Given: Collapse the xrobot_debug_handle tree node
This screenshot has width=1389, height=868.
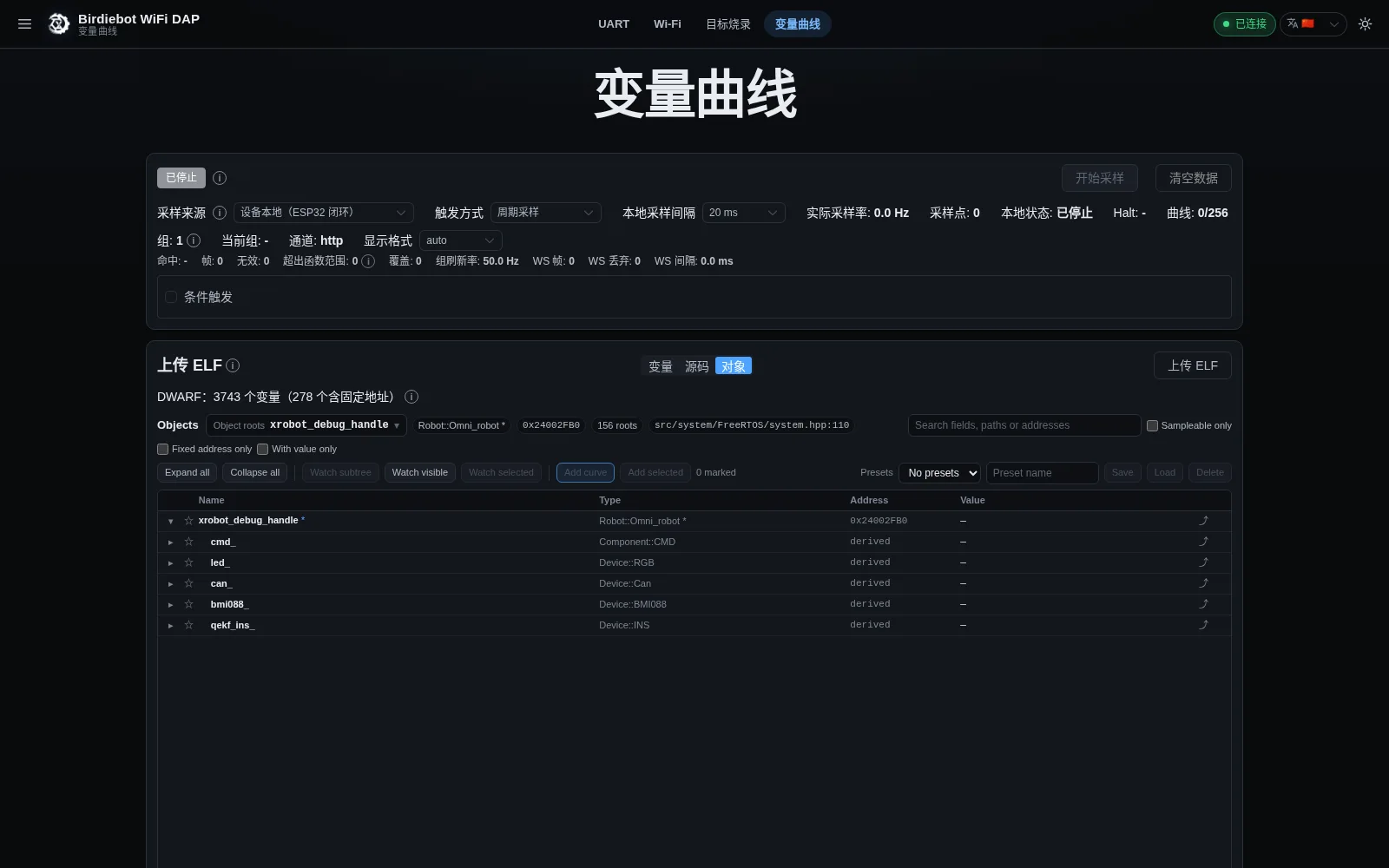Looking at the screenshot, I should (x=170, y=522).
